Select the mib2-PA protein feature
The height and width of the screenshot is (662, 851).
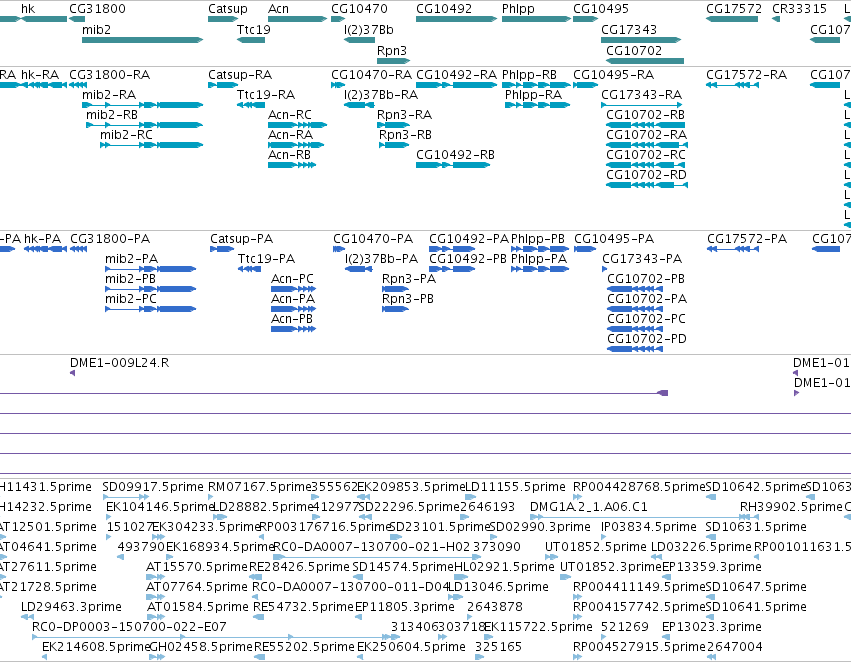pyautogui.click(x=150, y=269)
